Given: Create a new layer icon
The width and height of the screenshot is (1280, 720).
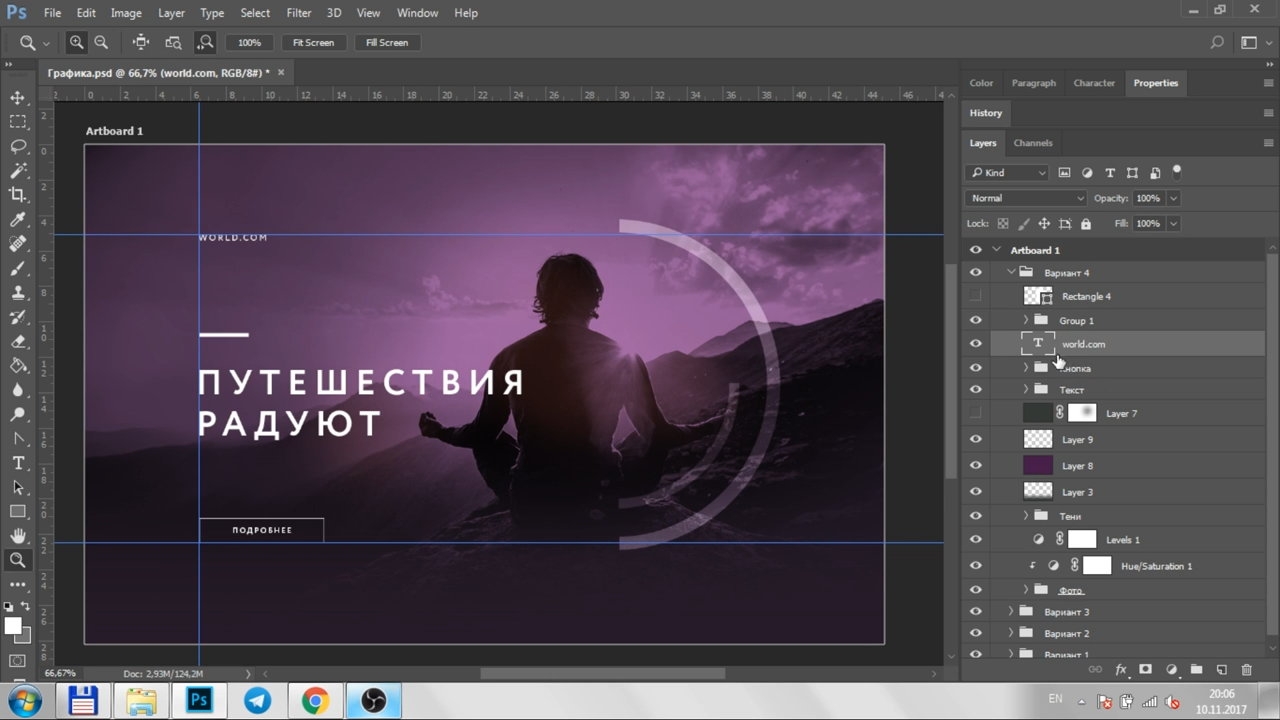Looking at the screenshot, I should pyautogui.click(x=1221, y=669).
